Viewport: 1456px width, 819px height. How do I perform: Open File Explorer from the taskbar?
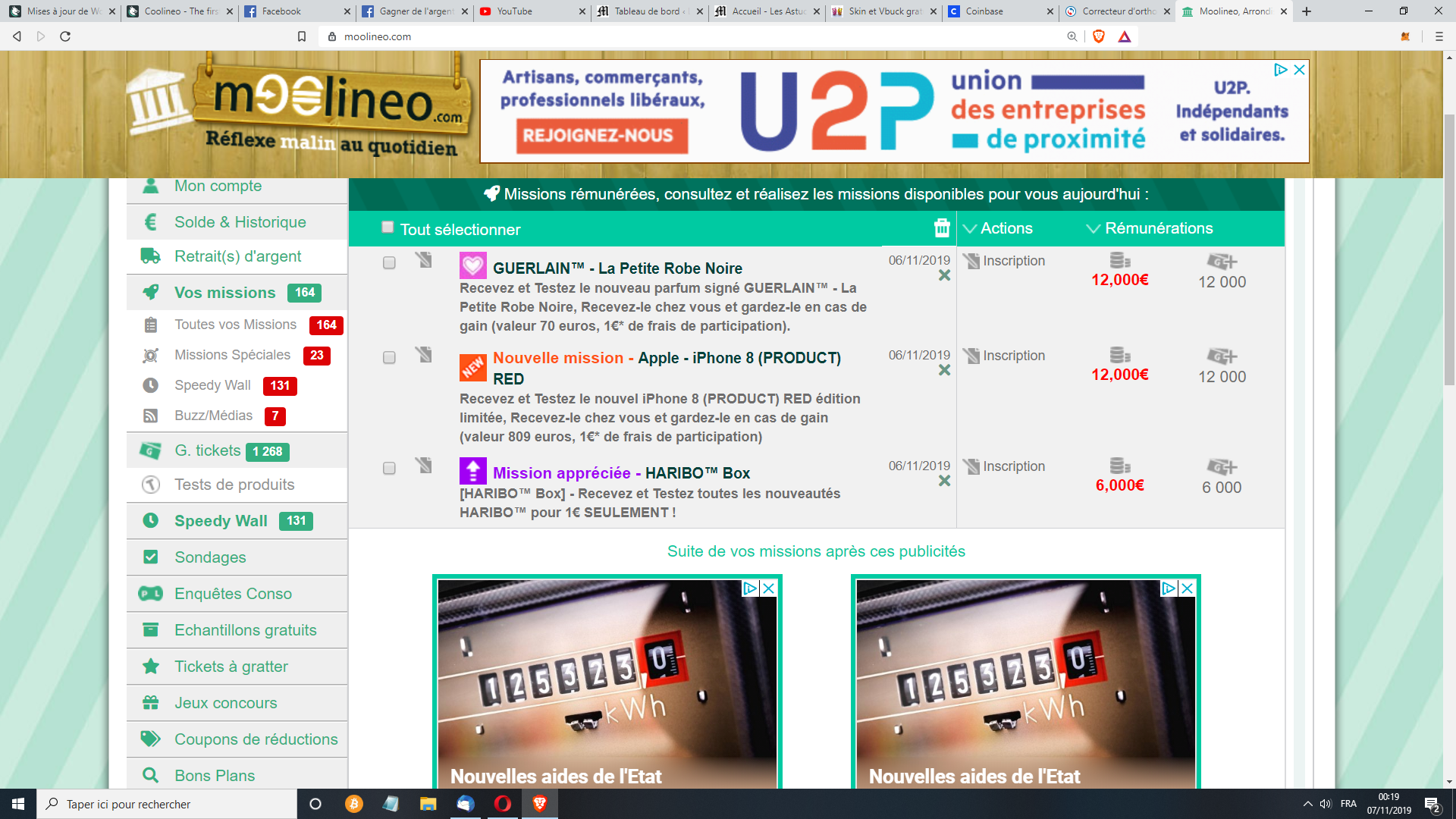[428, 804]
